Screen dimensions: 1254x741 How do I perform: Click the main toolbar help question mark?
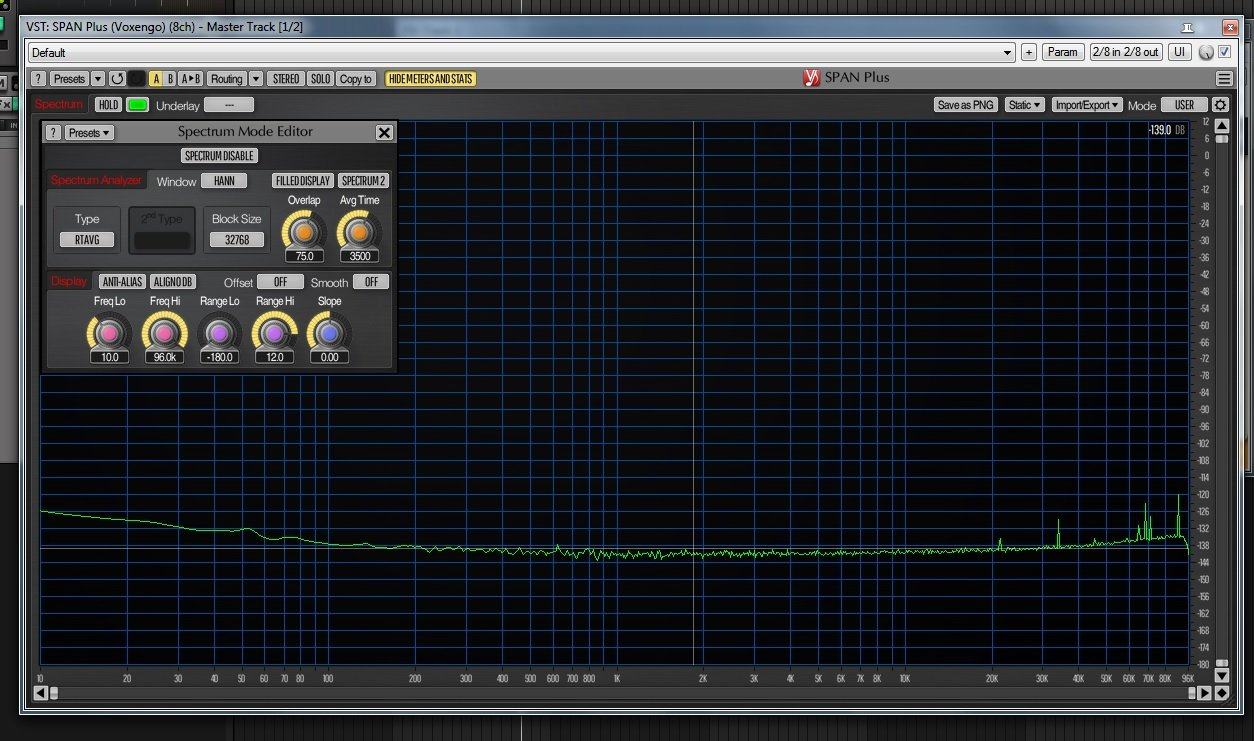[x=38, y=78]
